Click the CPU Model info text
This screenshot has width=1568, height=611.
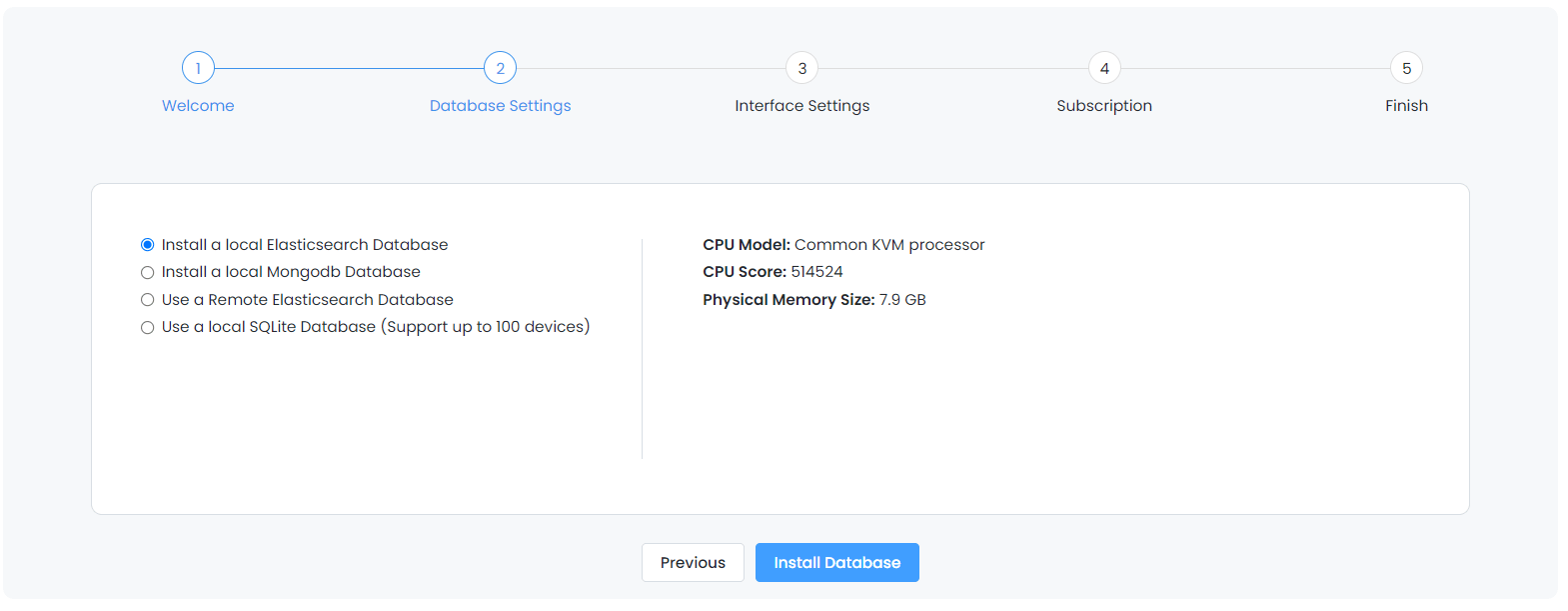click(843, 245)
